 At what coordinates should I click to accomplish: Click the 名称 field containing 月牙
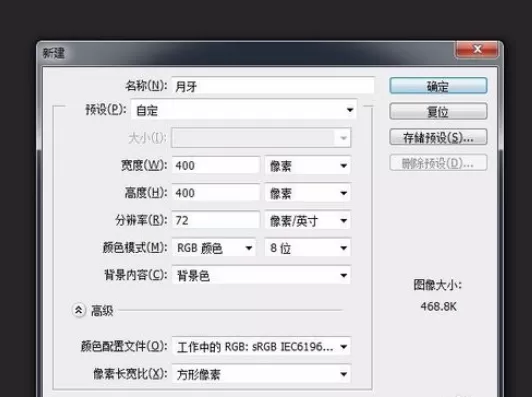pos(273,86)
